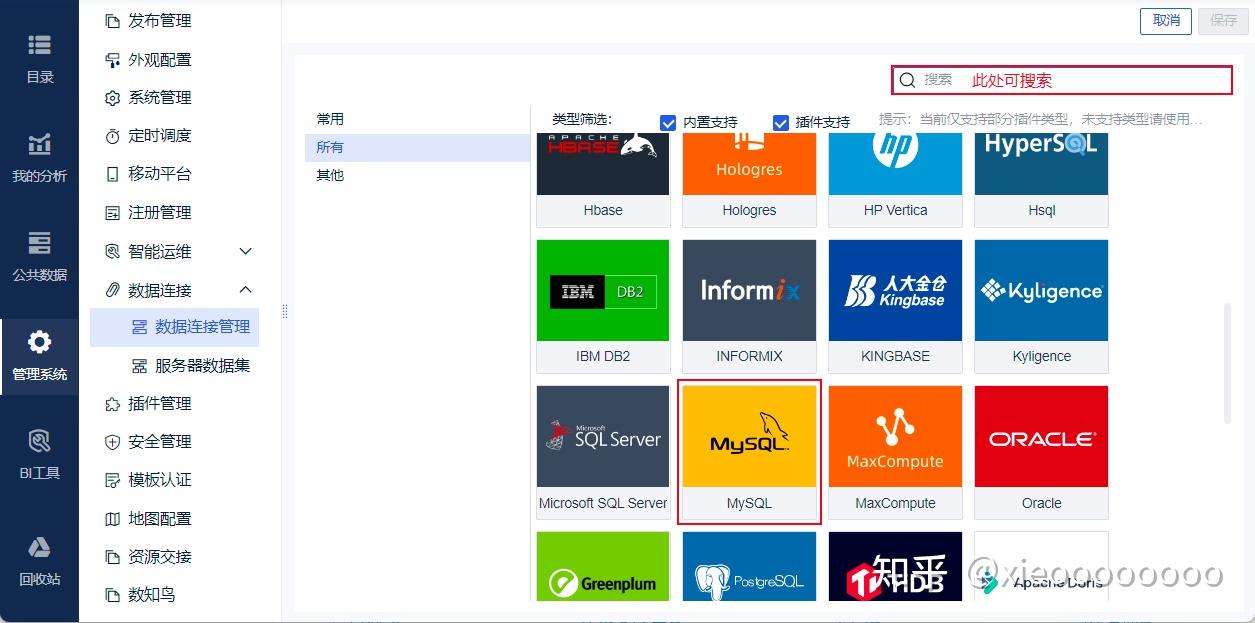
Task: Open the 目录 sidebar section
Action: tap(39, 58)
